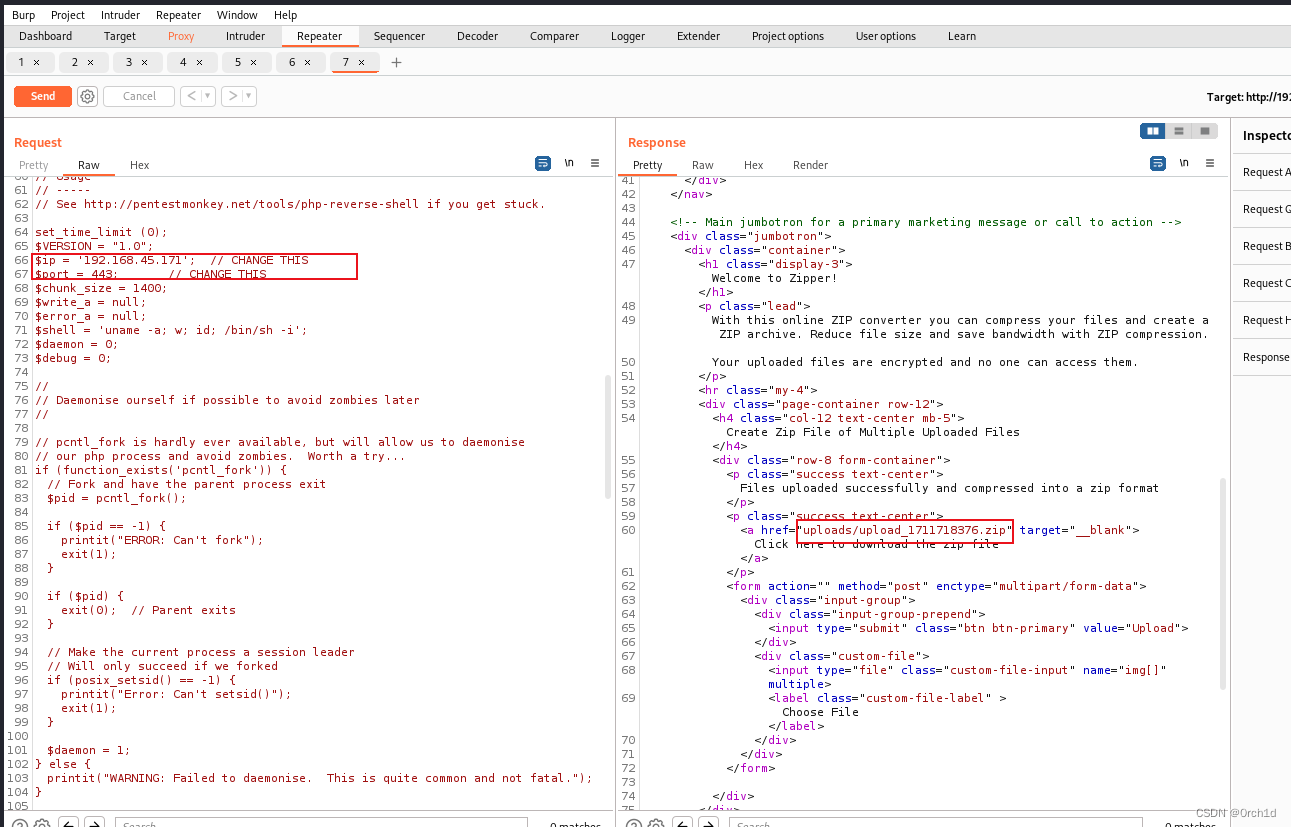This screenshot has height=827, width=1291.
Task: Click the Request panel vertical scrollbar
Action: click(x=607, y=436)
